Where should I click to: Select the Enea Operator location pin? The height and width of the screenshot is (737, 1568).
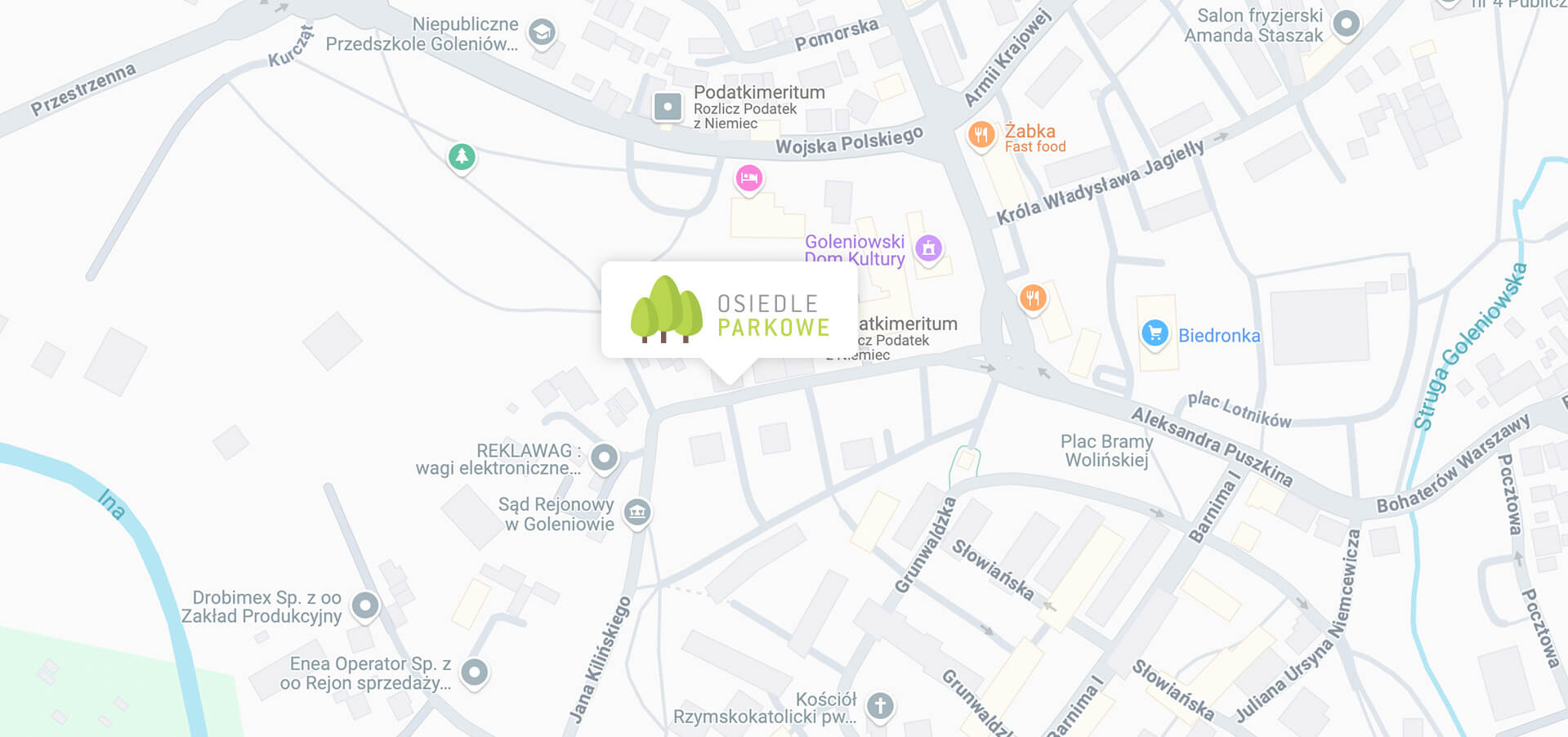pos(474,674)
